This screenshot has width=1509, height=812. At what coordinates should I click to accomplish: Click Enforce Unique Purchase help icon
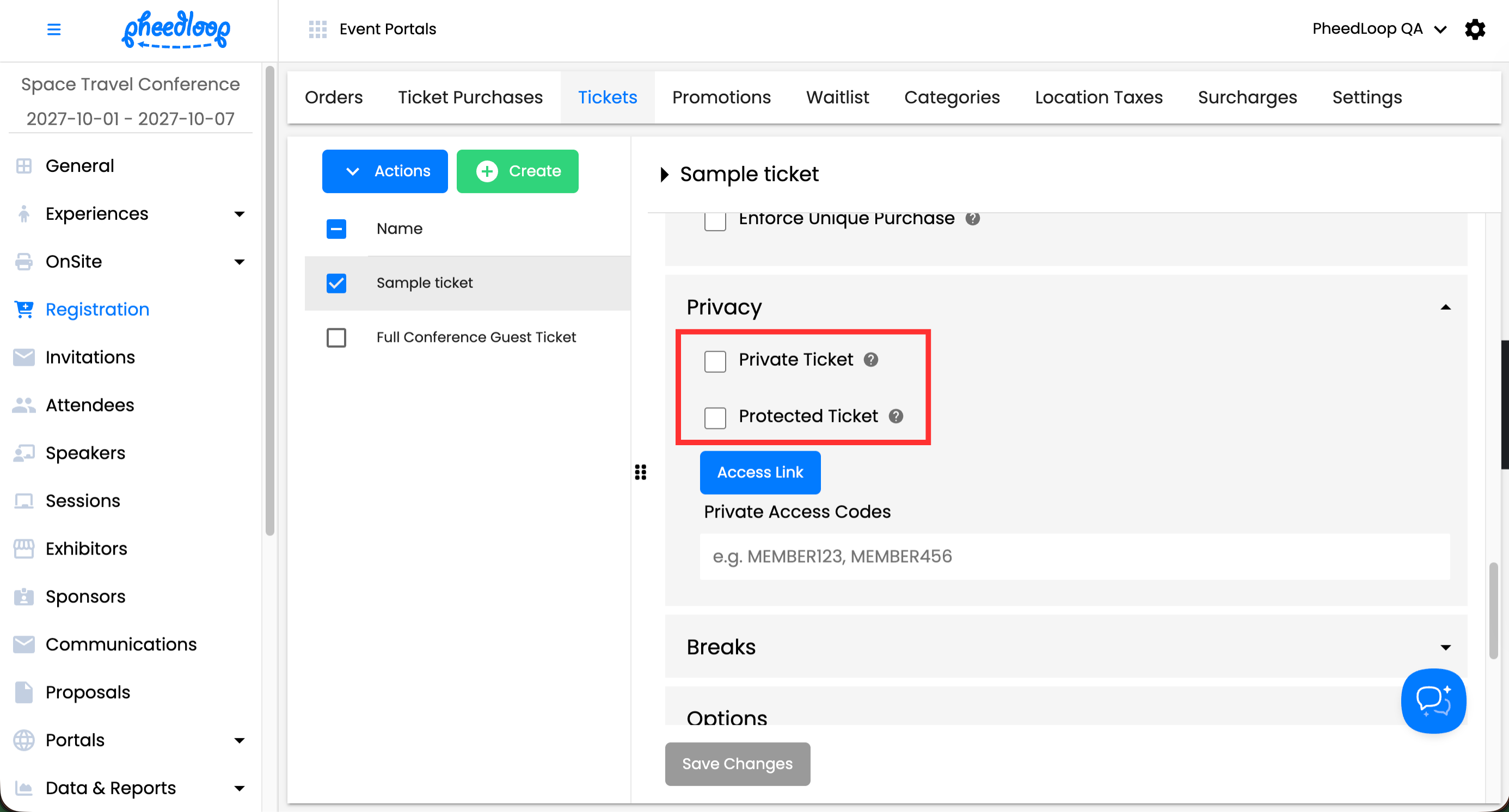click(x=972, y=218)
